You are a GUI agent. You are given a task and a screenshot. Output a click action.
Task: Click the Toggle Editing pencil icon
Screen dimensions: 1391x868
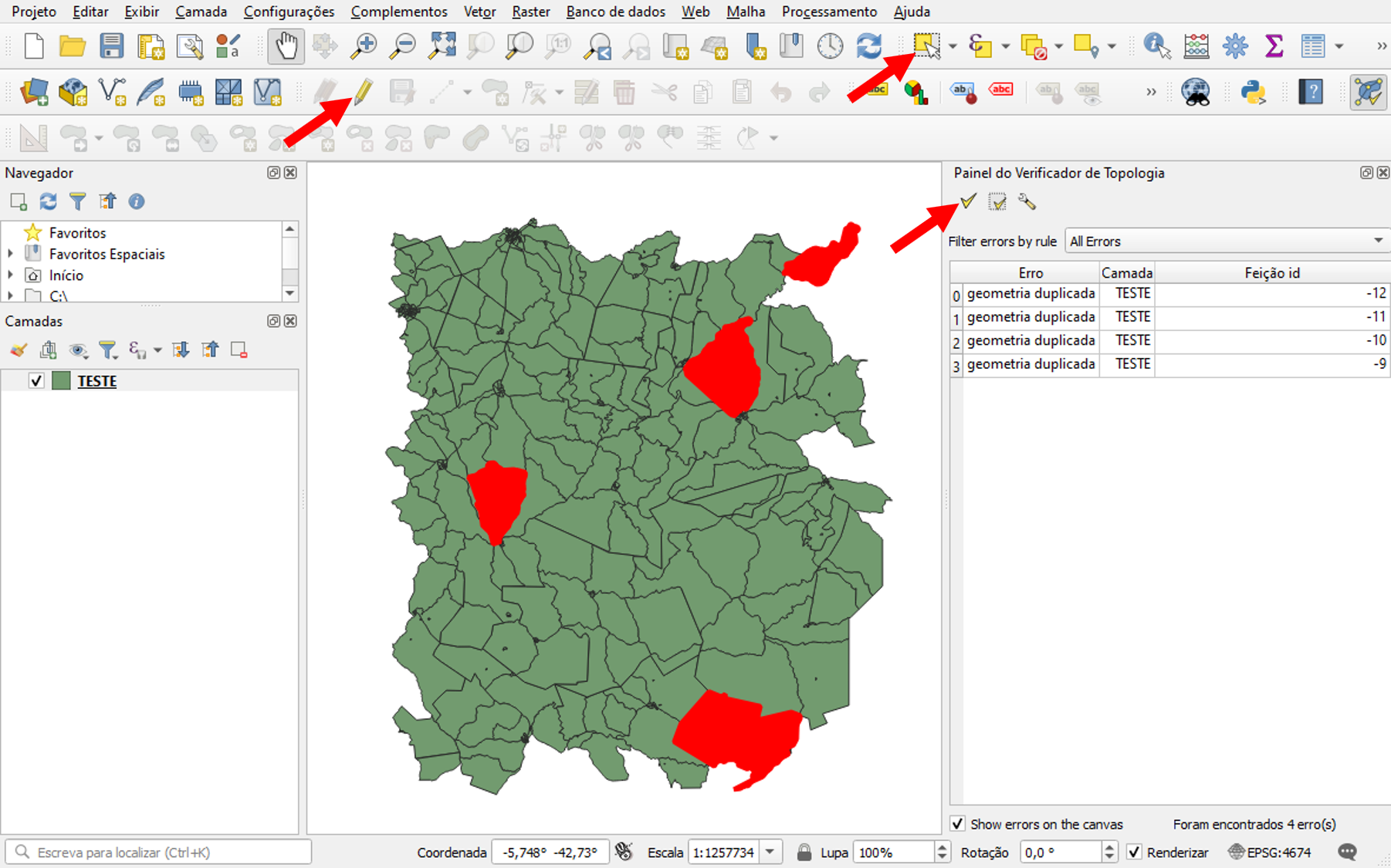pos(363,92)
